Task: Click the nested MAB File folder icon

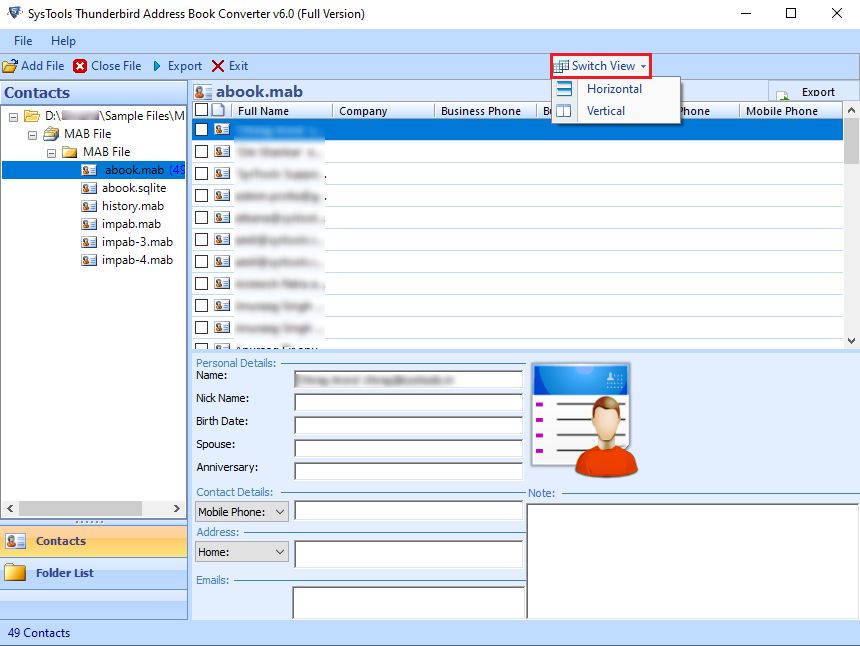Action: point(70,152)
